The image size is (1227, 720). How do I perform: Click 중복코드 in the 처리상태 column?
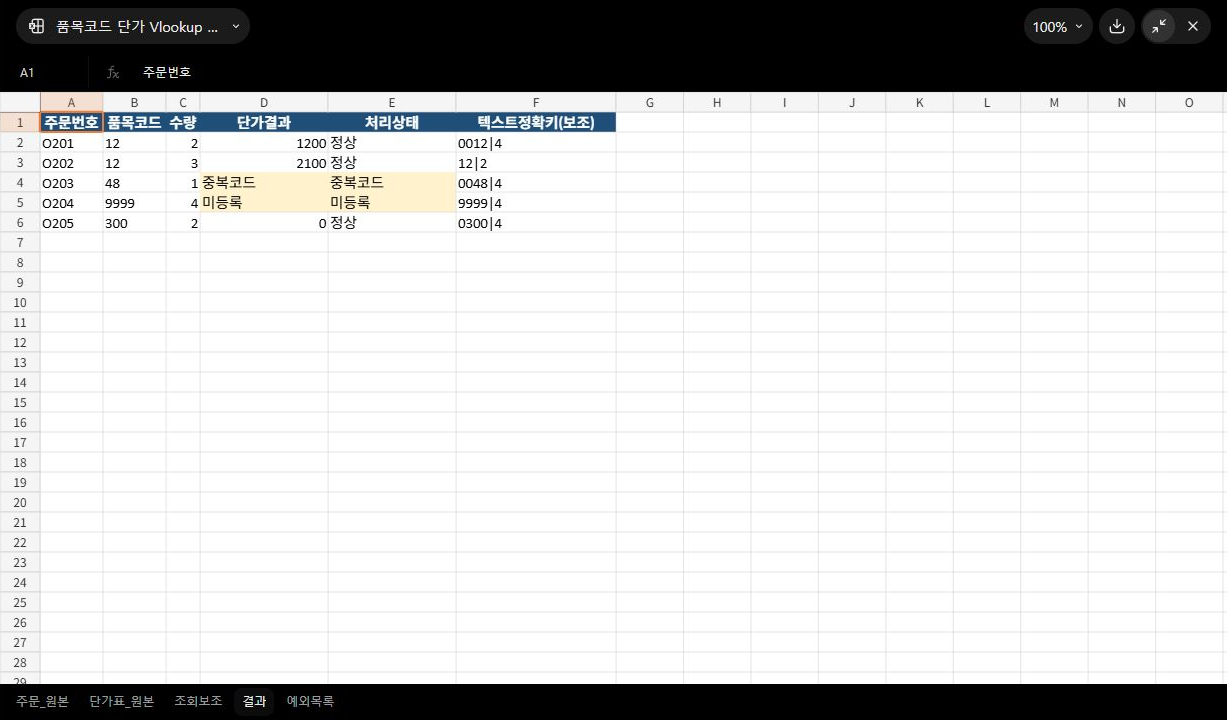[x=392, y=183]
